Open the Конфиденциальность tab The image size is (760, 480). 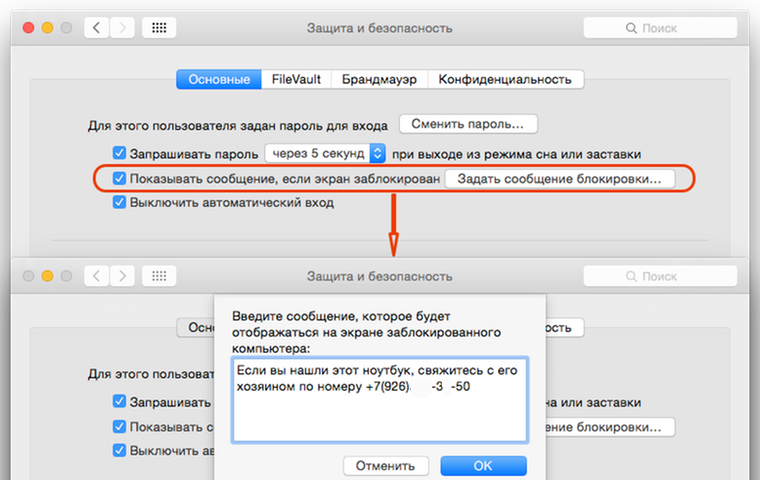point(505,79)
